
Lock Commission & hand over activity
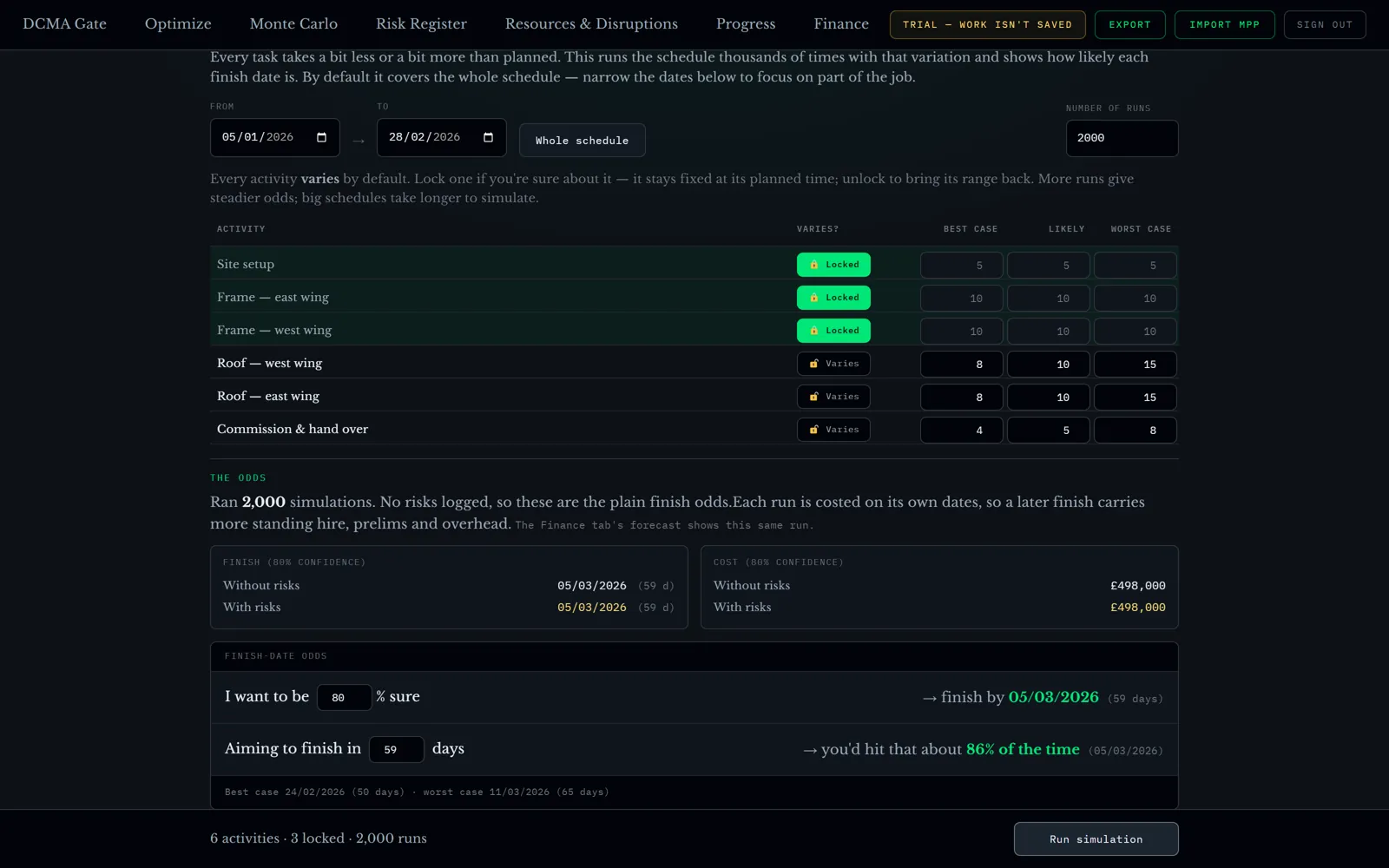coord(833,430)
